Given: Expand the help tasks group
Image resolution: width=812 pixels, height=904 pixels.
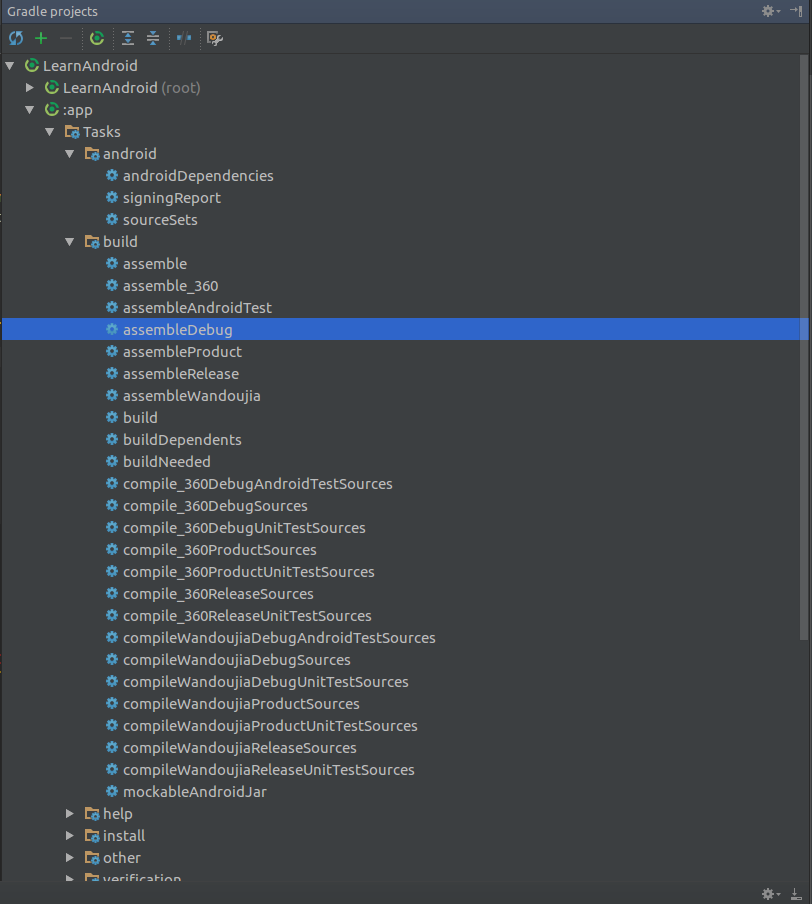Looking at the screenshot, I should (x=69, y=813).
